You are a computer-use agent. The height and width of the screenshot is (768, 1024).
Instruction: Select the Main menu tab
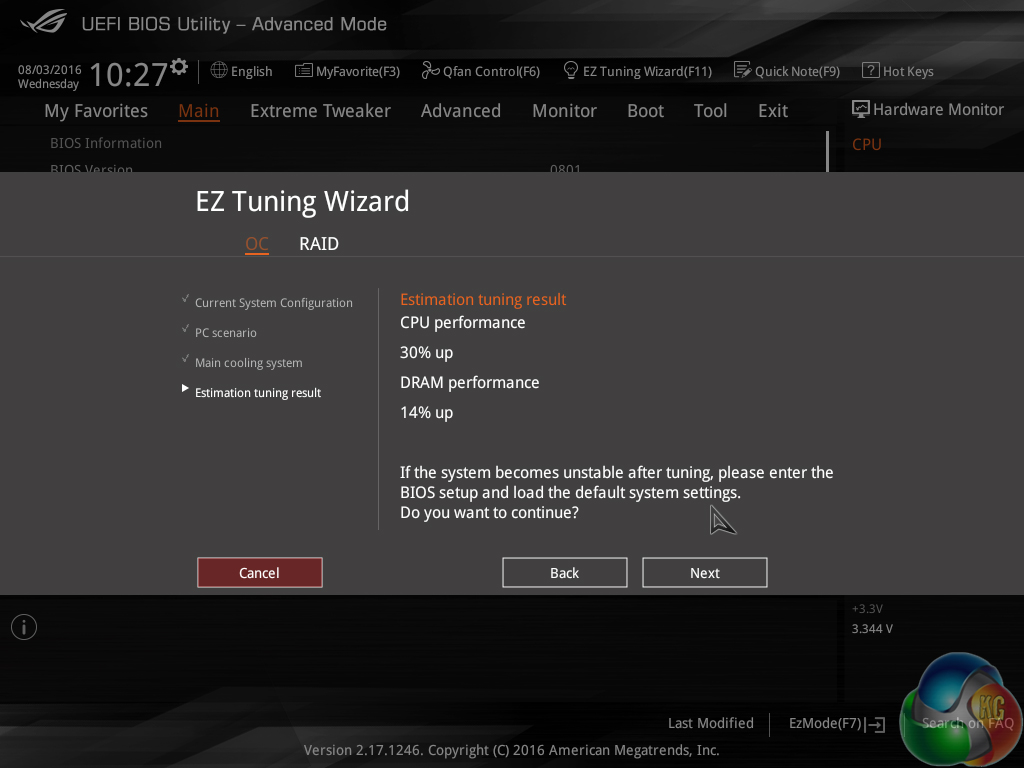click(x=199, y=111)
